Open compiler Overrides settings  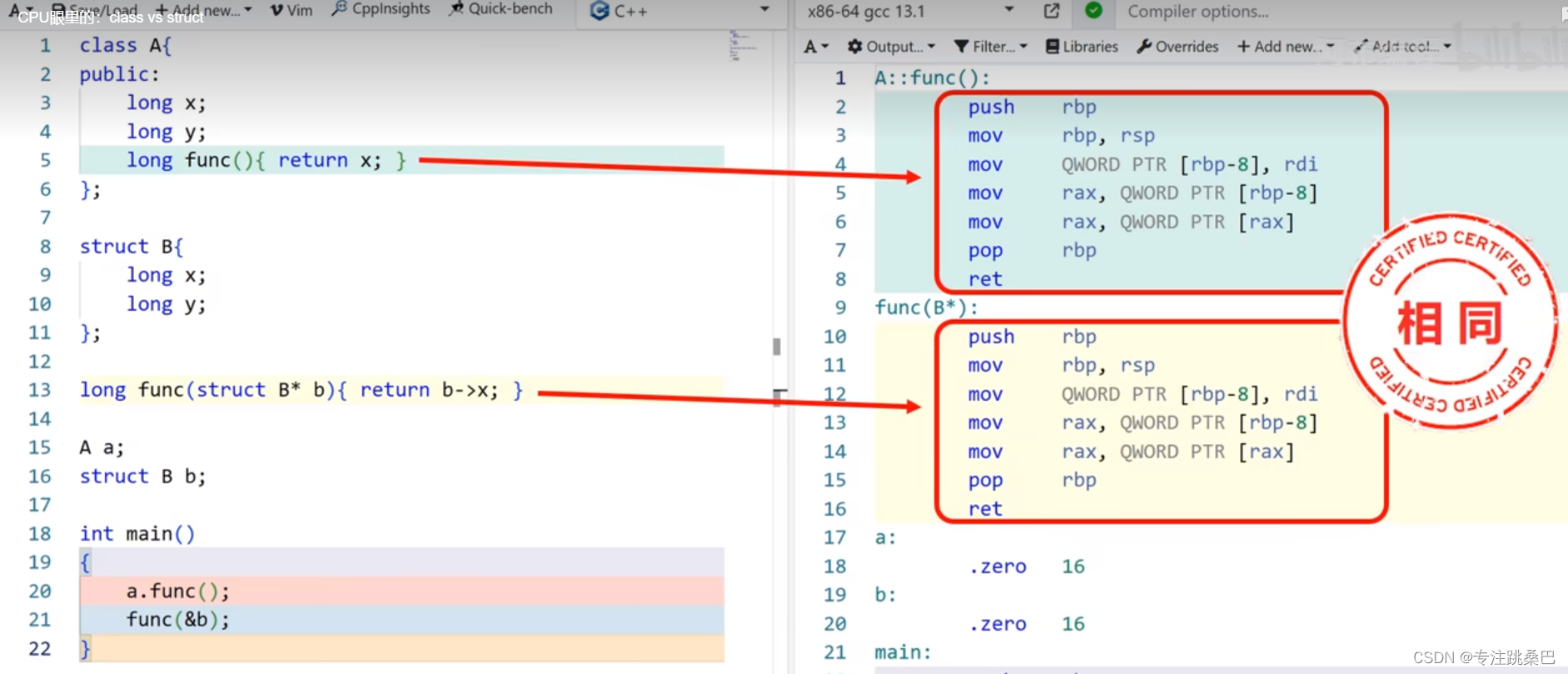pyautogui.click(x=1177, y=47)
